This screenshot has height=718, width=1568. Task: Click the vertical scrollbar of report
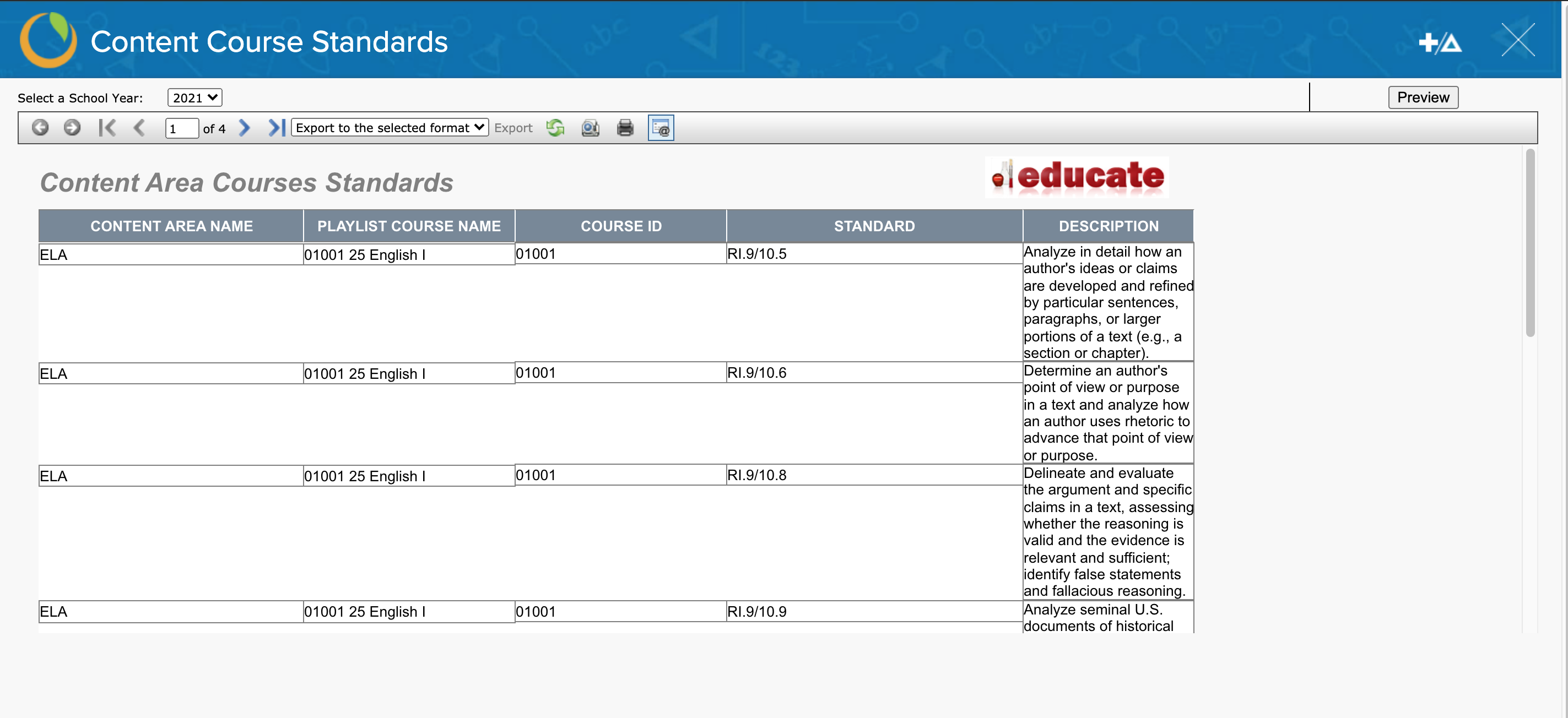[1529, 243]
